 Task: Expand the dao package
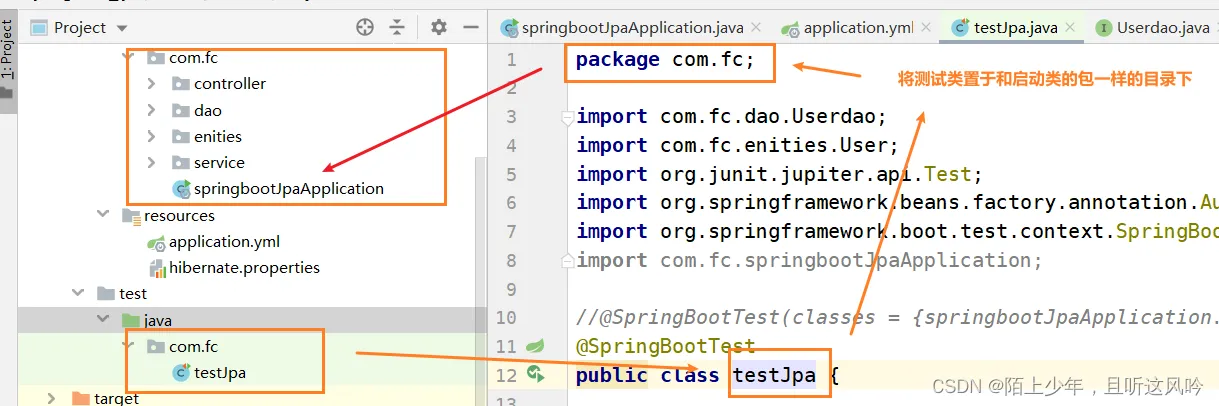(151, 110)
